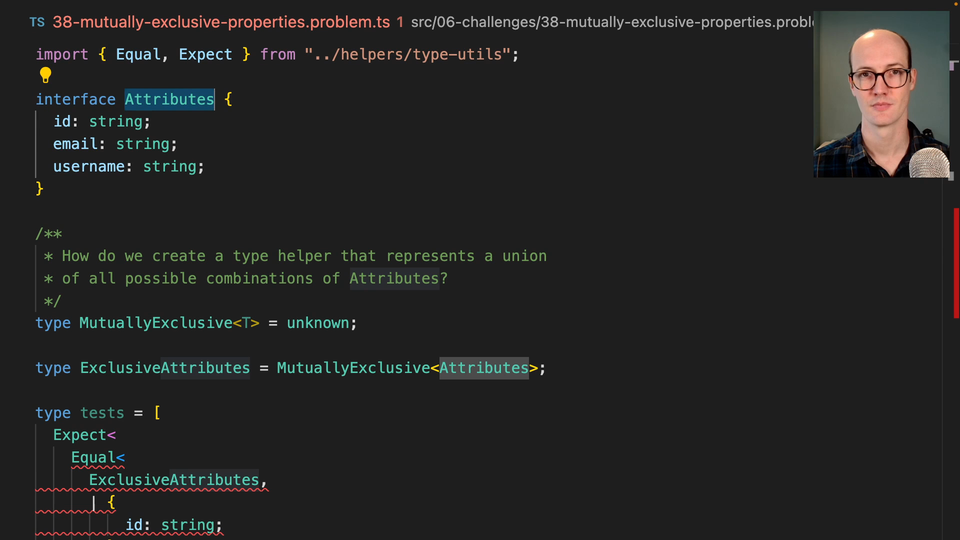
Task: Click the Attributes name in the interface declaration
Action: point(169,99)
